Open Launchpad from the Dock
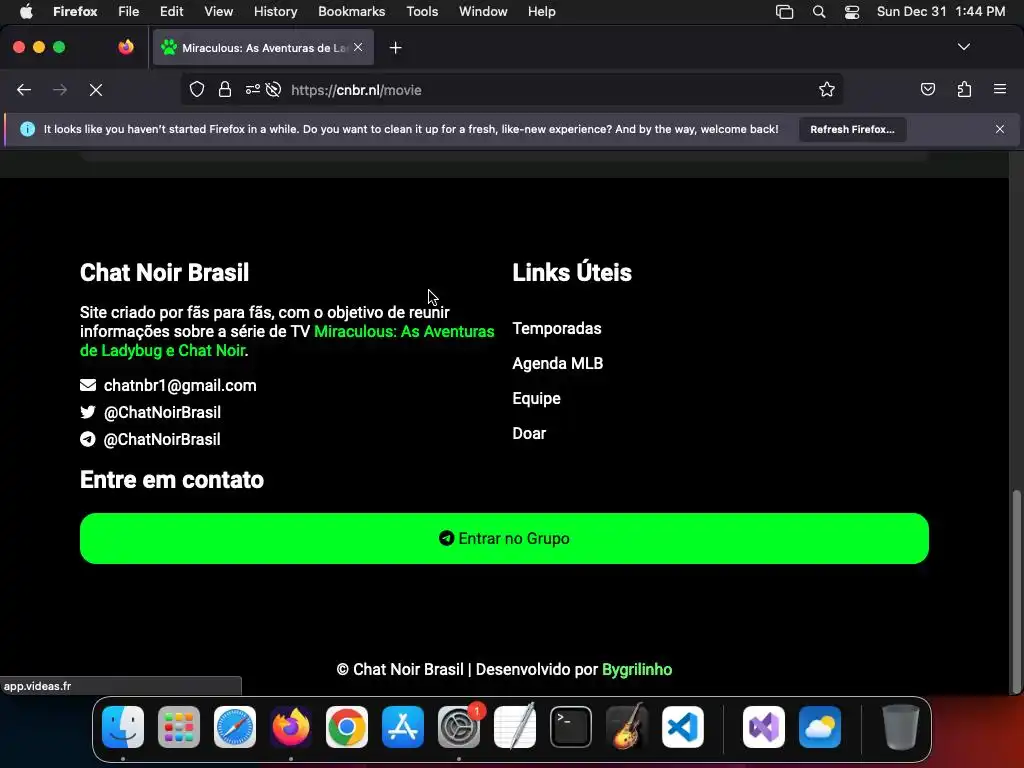1024x768 pixels. 179,726
